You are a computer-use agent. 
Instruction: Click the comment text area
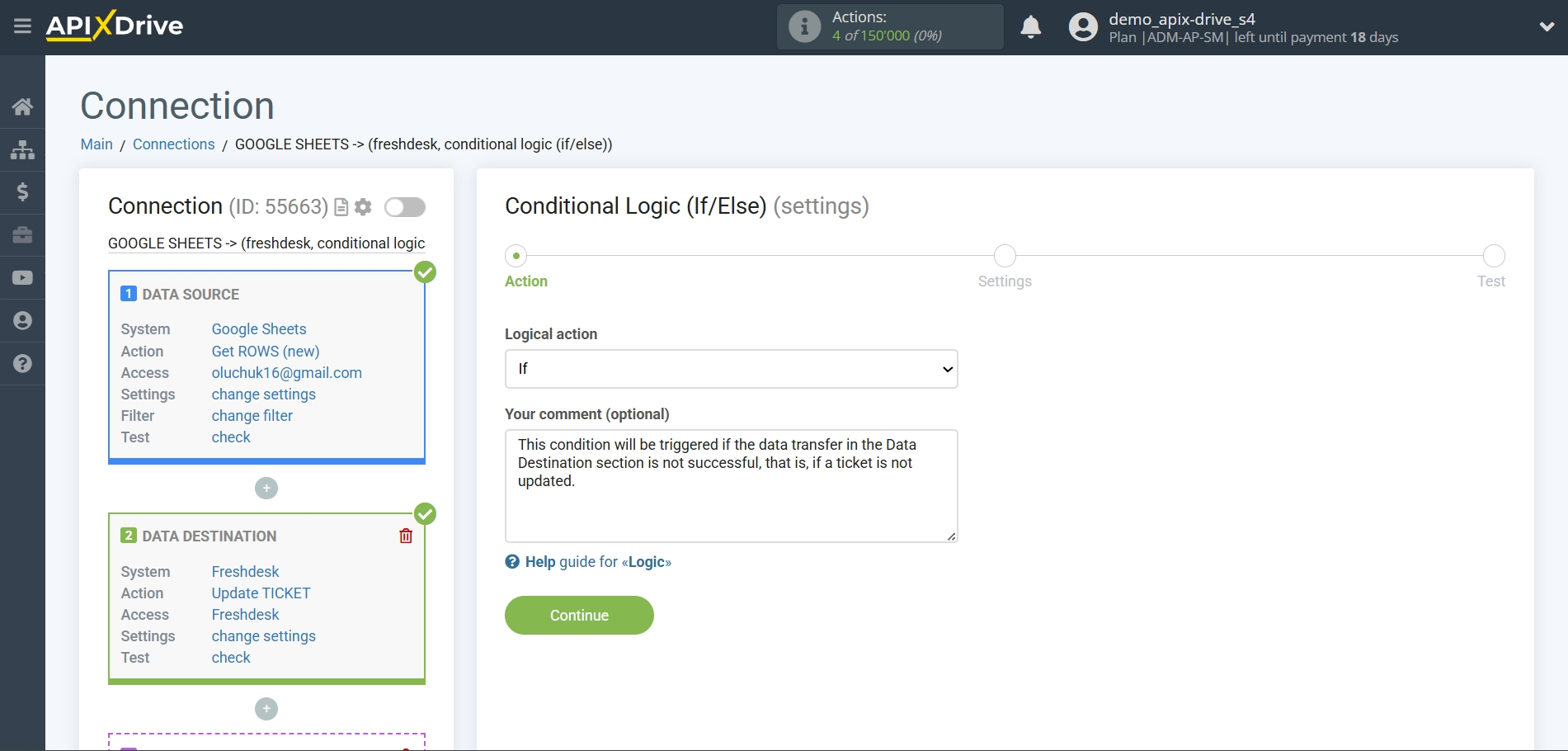point(731,486)
